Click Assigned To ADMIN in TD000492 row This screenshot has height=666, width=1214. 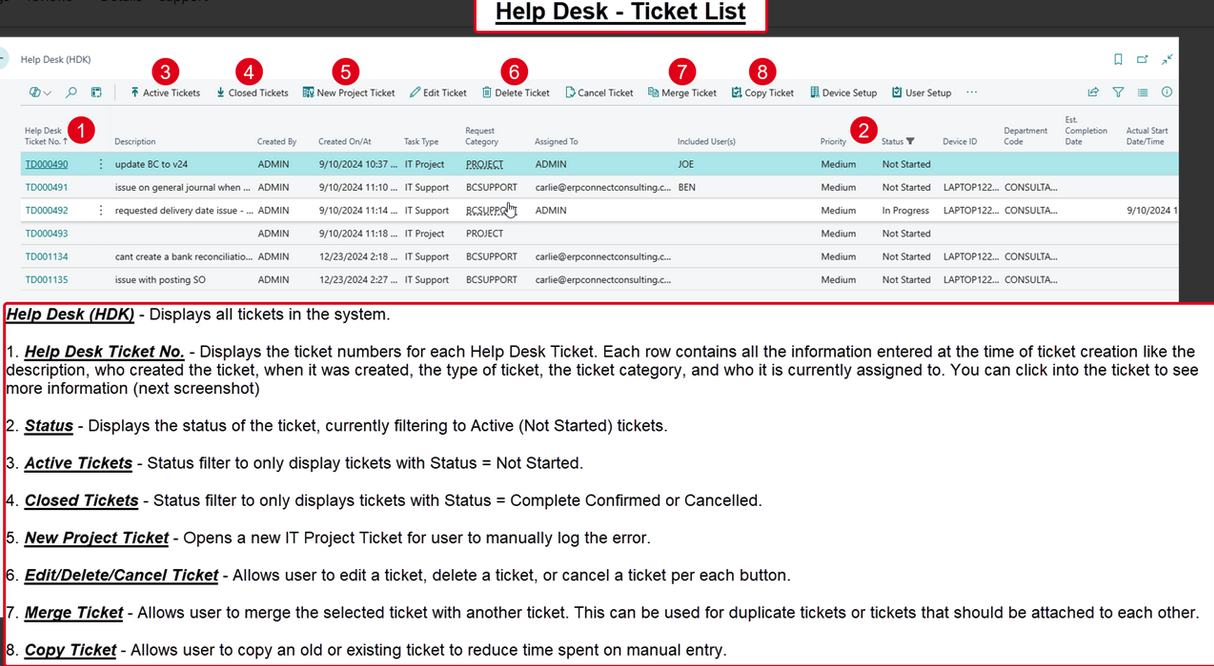point(551,211)
